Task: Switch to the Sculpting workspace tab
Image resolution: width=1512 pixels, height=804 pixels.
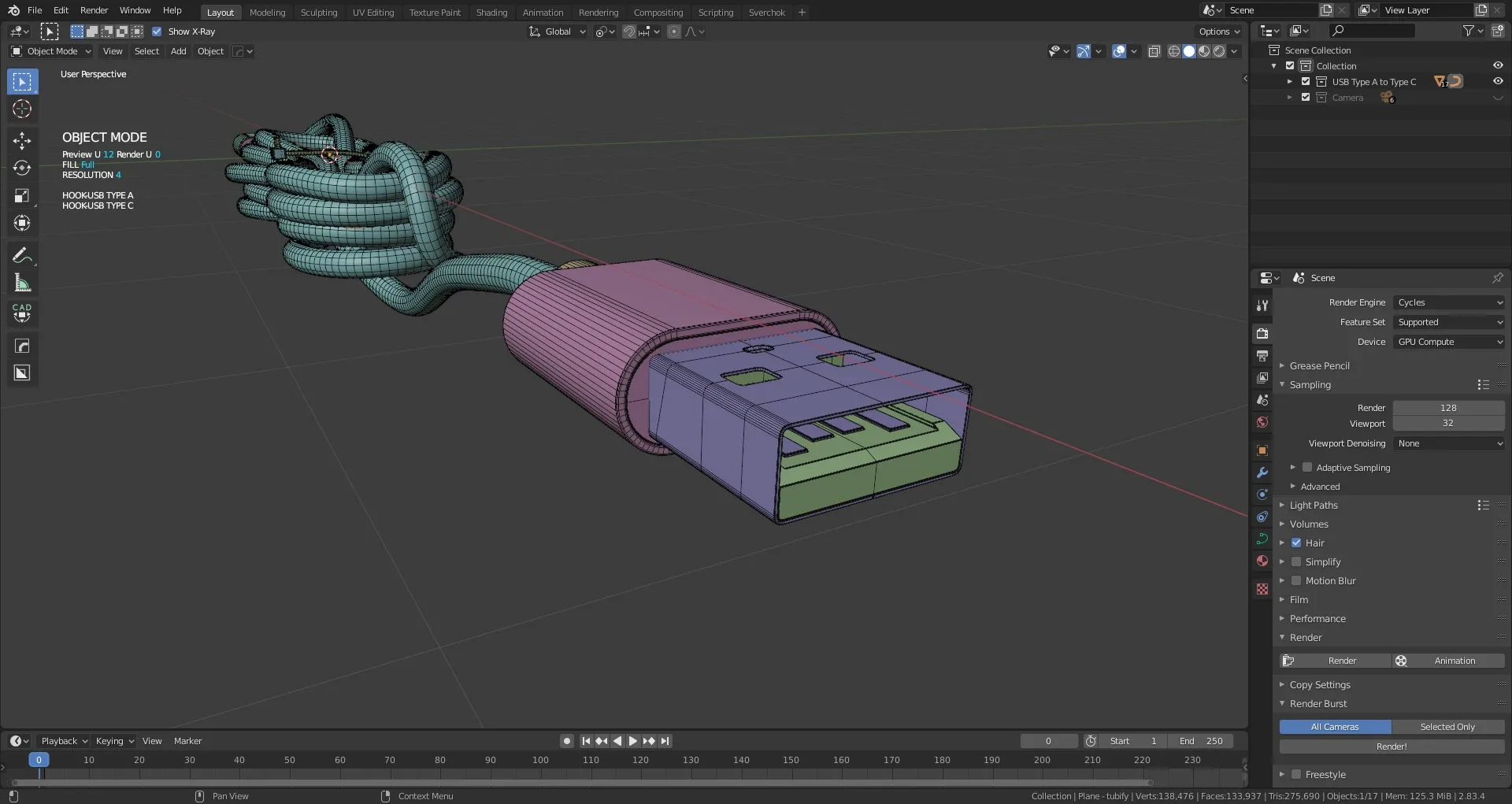Action: 318,12
